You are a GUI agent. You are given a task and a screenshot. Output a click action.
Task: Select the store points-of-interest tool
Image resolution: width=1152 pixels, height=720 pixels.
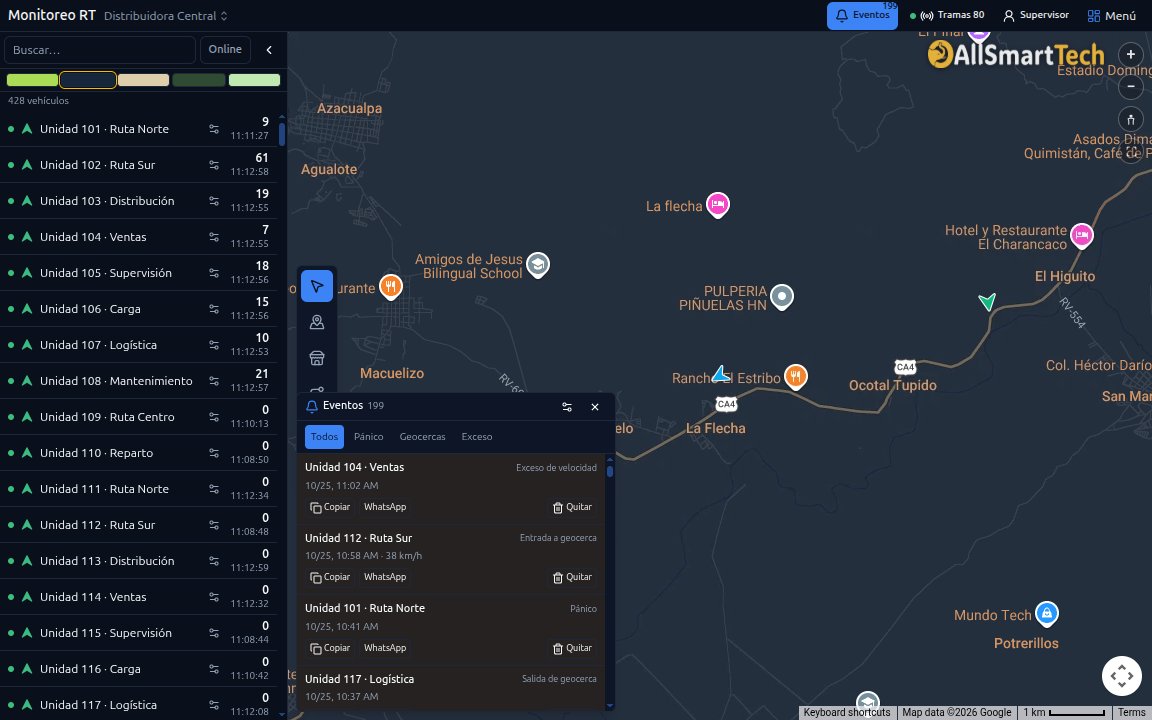click(x=317, y=358)
